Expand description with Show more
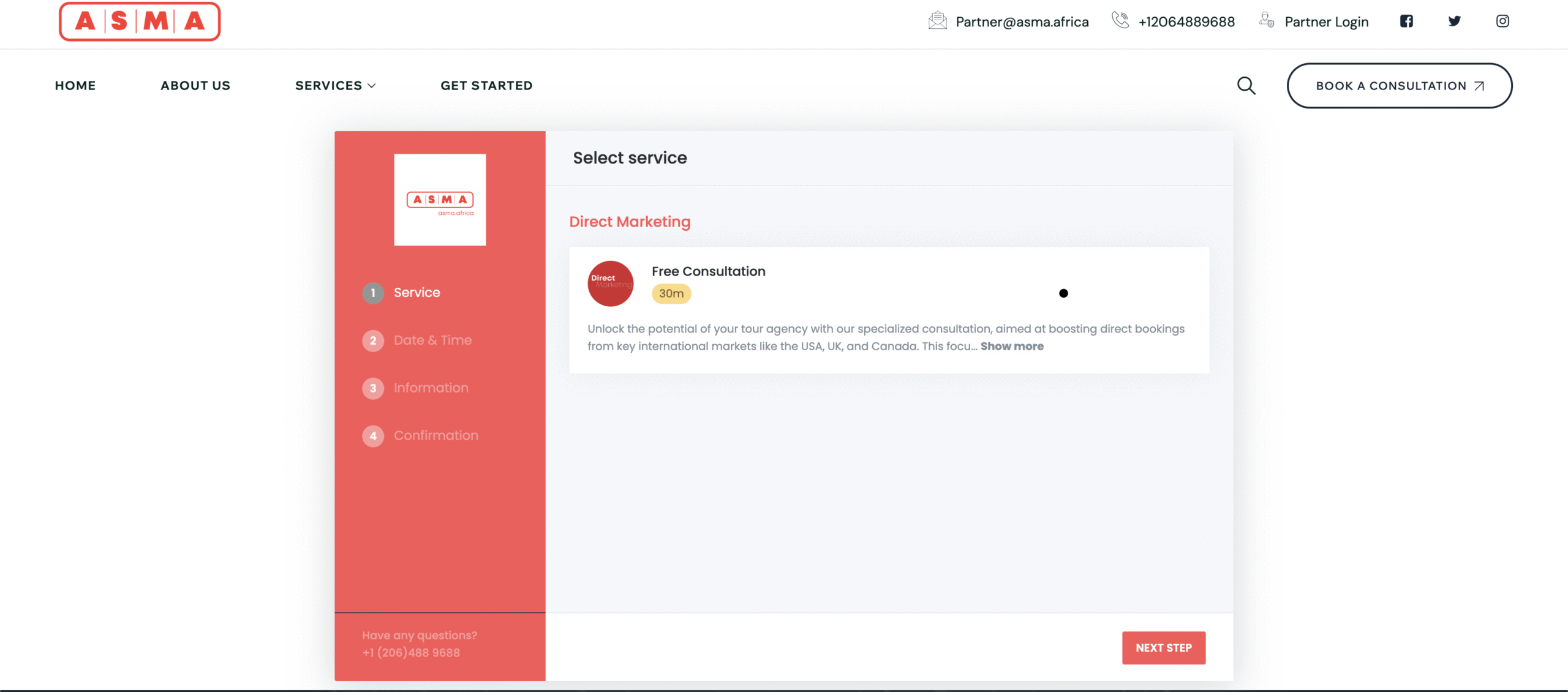1568x692 pixels. pyautogui.click(x=1012, y=347)
